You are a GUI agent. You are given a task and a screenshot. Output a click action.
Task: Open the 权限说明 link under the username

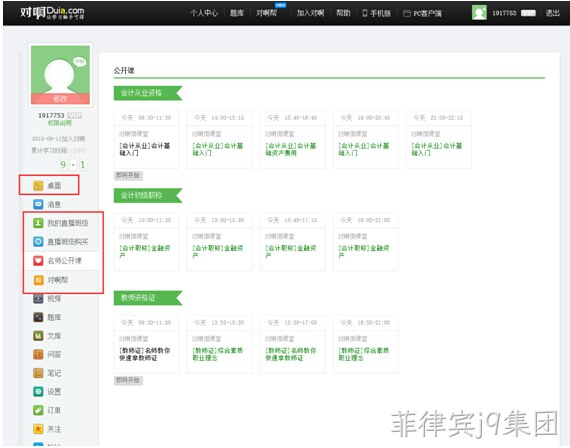click(60, 123)
